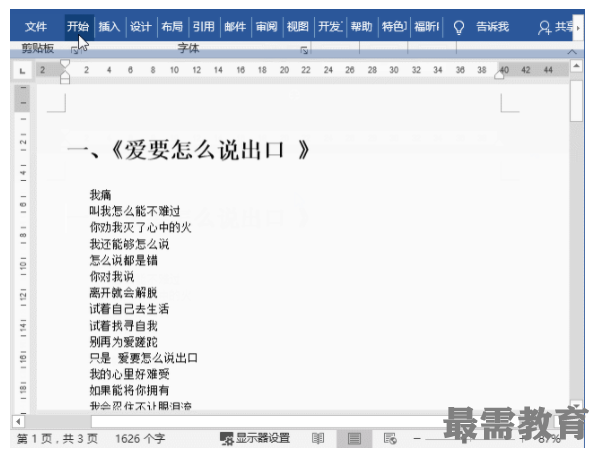This screenshot has width=595, height=463.
Task: Click vertical scrollbar up arrow
Action: pyautogui.click(x=576, y=66)
